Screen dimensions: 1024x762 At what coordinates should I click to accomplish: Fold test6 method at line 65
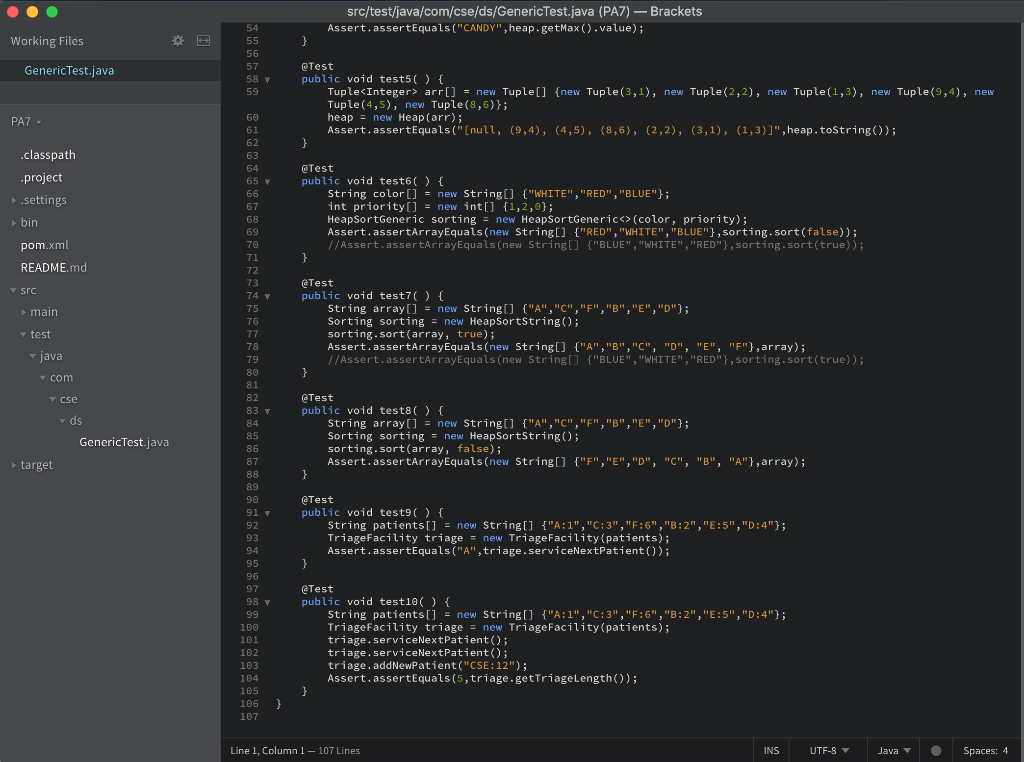click(x=267, y=182)
